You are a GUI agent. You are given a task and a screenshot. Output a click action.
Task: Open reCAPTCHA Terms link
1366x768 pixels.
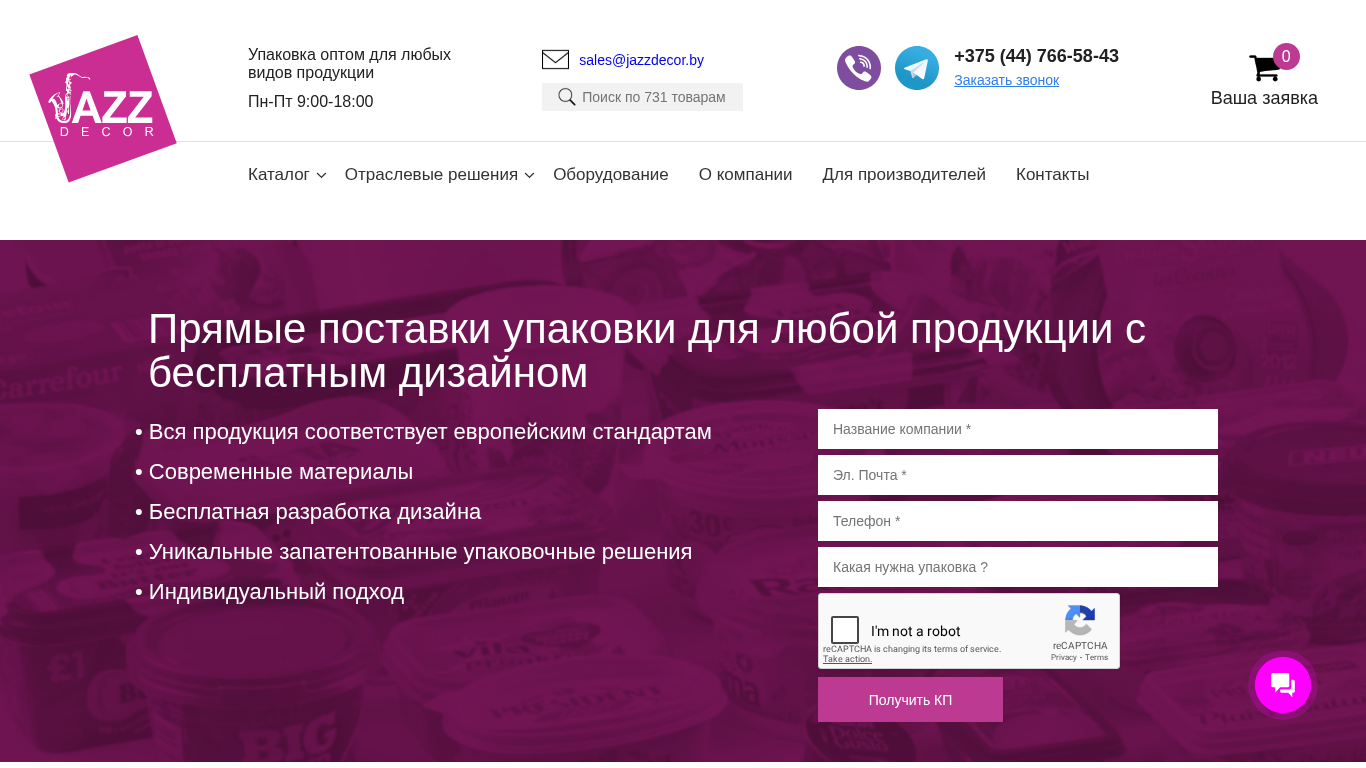1097,657
